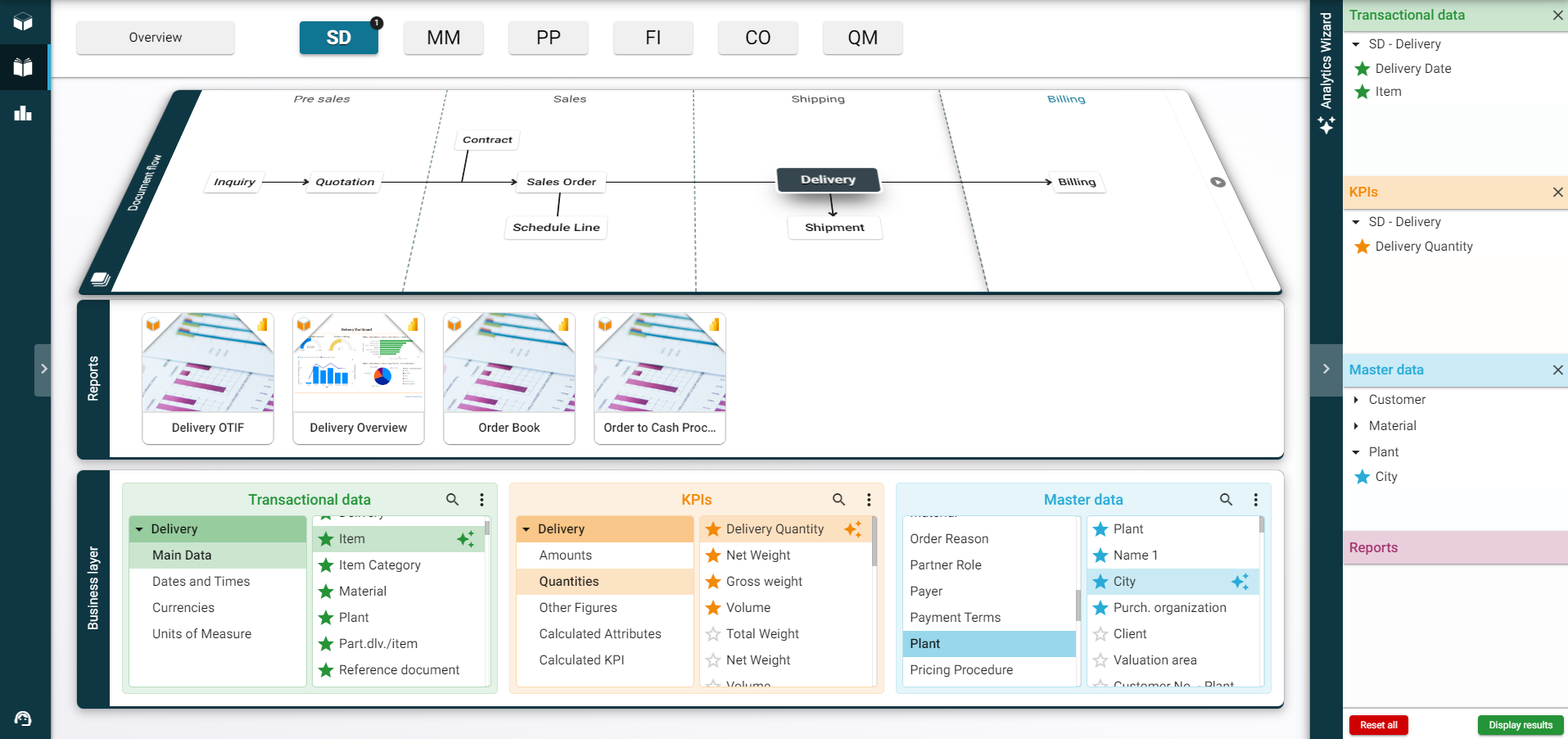
Task: Toggle the star next to Client
Action: tap(1100, 634)
